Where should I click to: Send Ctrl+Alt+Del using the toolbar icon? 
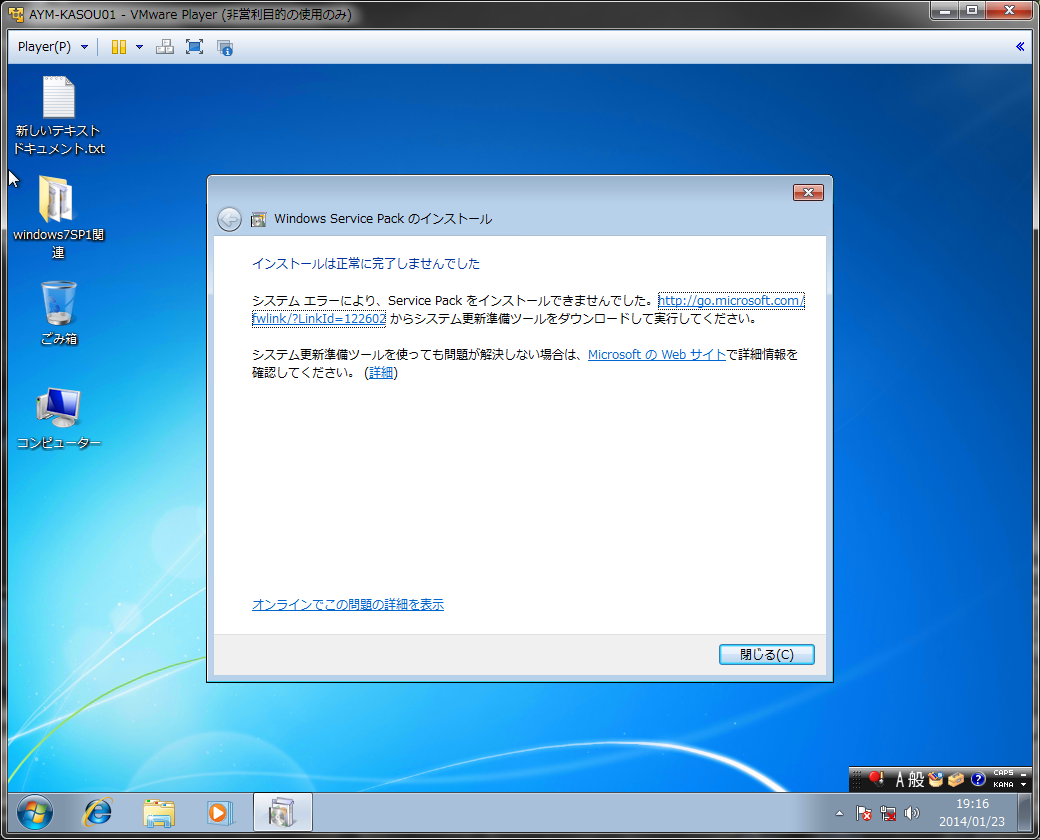point(164,47)
